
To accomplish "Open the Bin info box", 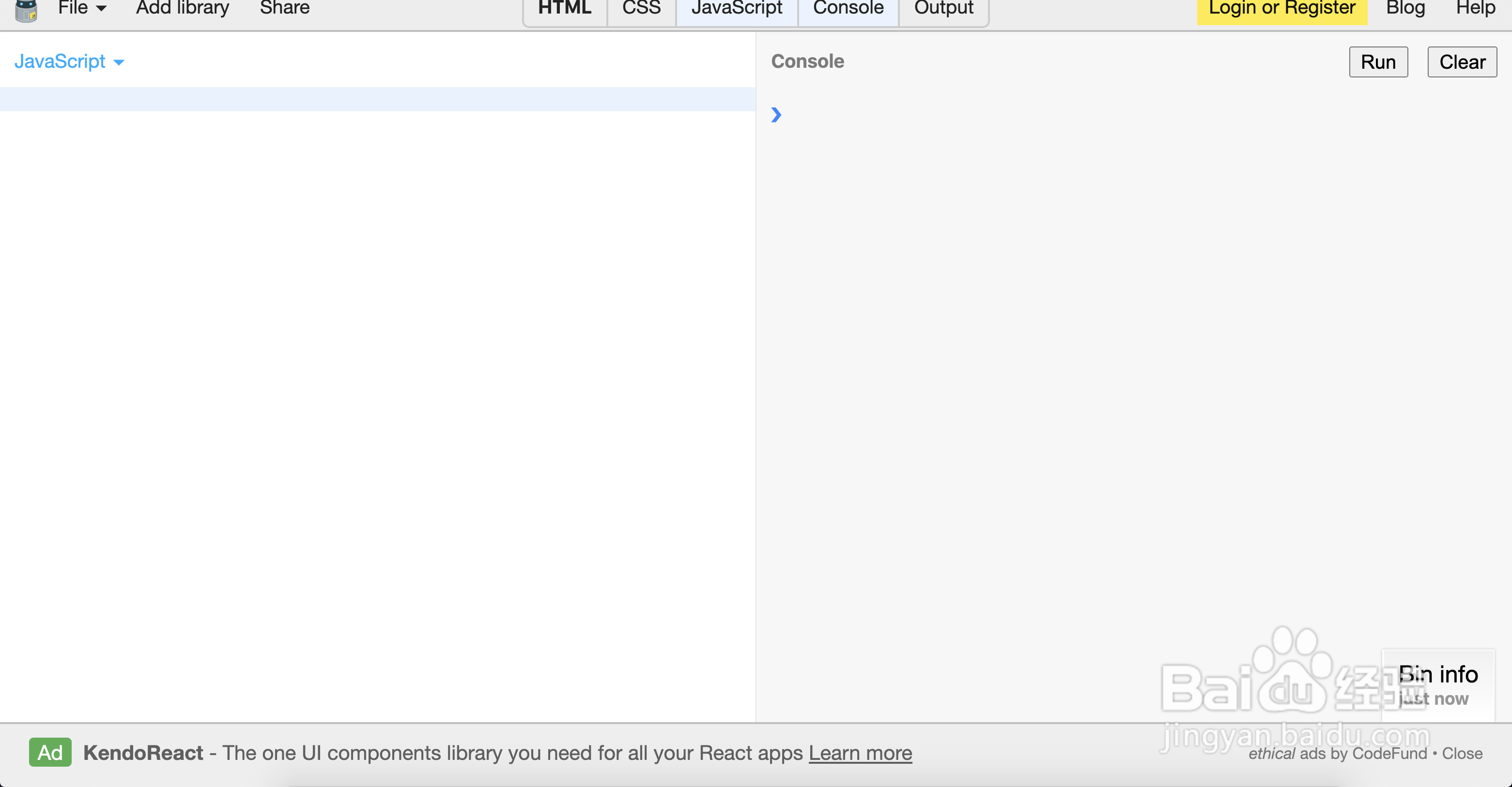I will 1438,685.
